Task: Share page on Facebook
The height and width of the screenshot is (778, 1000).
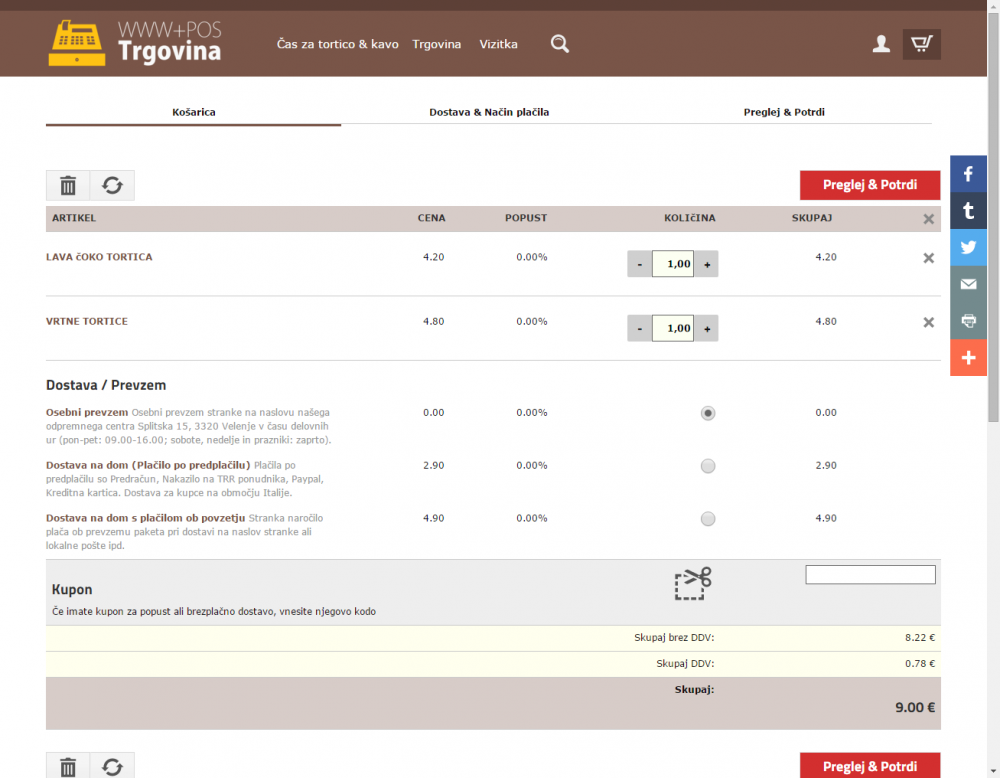Action: pyautogui.click(x=968, y=174)
